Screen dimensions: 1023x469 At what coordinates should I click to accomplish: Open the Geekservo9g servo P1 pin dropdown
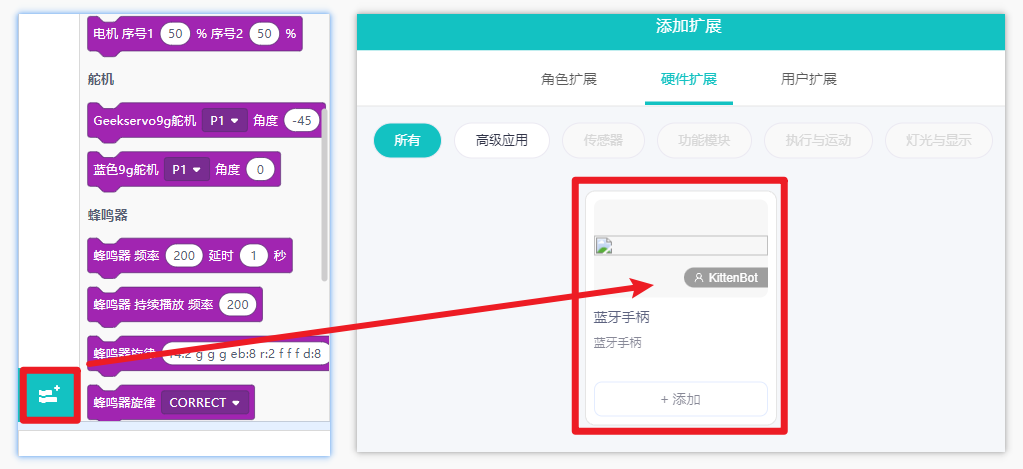(x=225, y=121)
